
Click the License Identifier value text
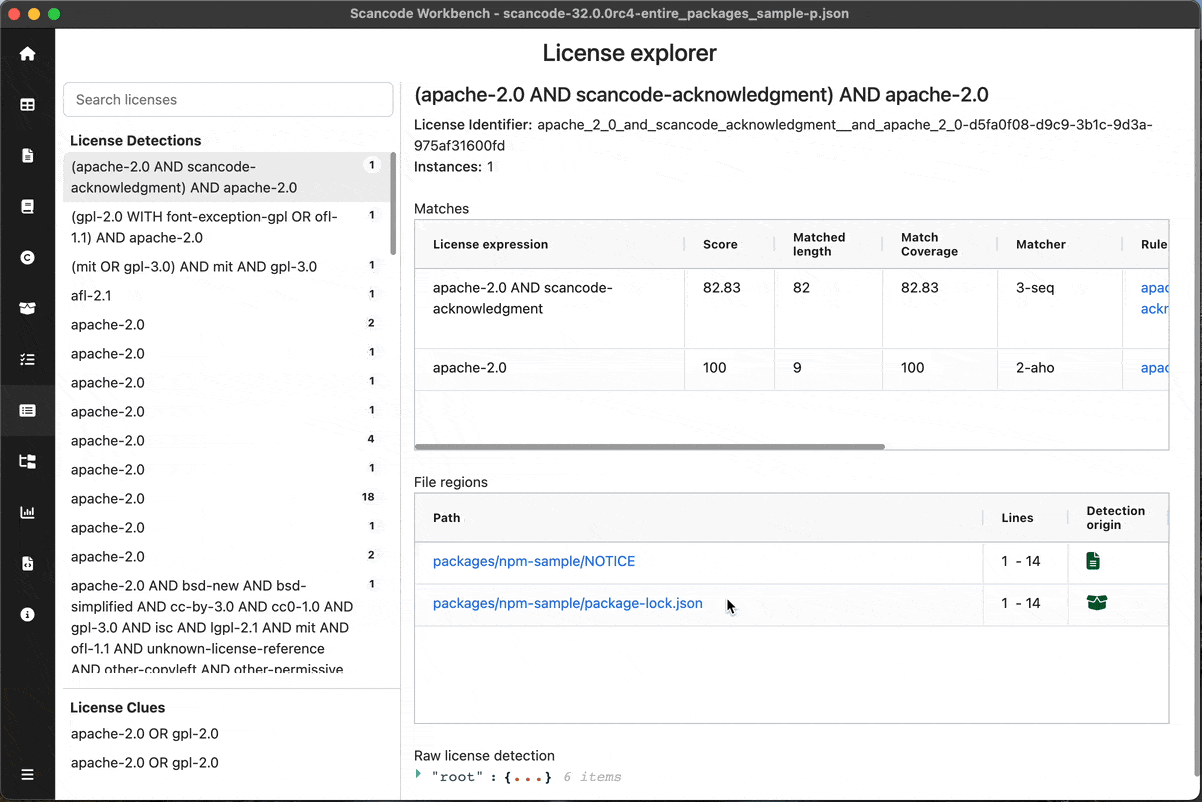coord(784,135)
